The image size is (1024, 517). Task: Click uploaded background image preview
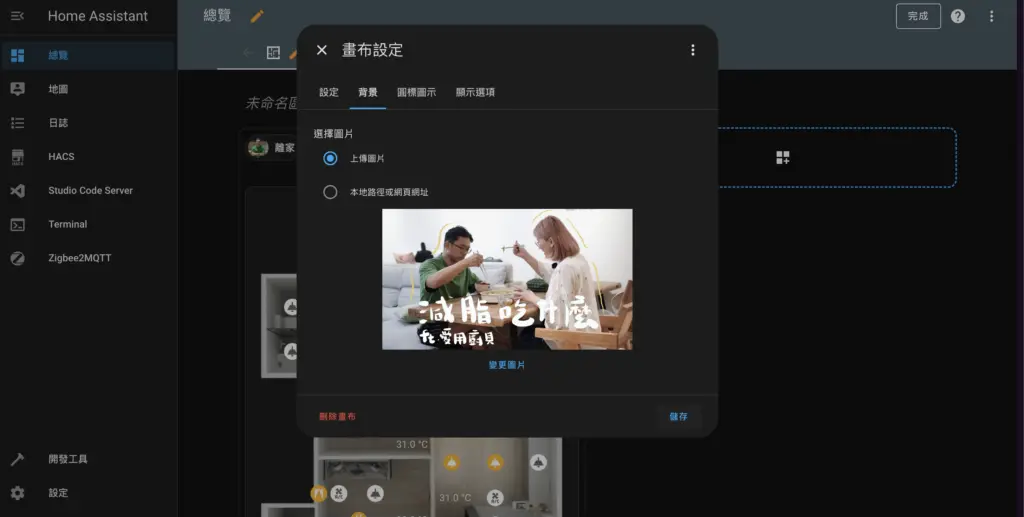point(507,279)
